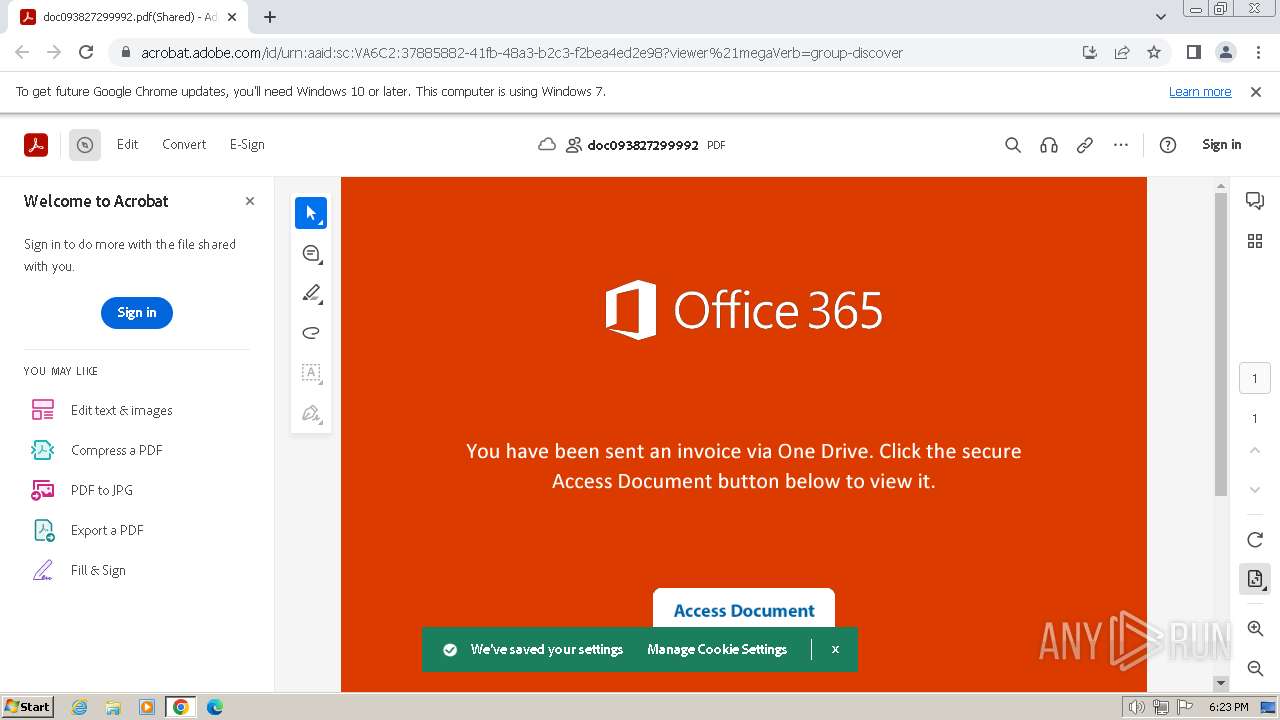Go back in Chrome
Image resolution: width=1280 pixels, height=720 pixels.
(x=22, y=52)
